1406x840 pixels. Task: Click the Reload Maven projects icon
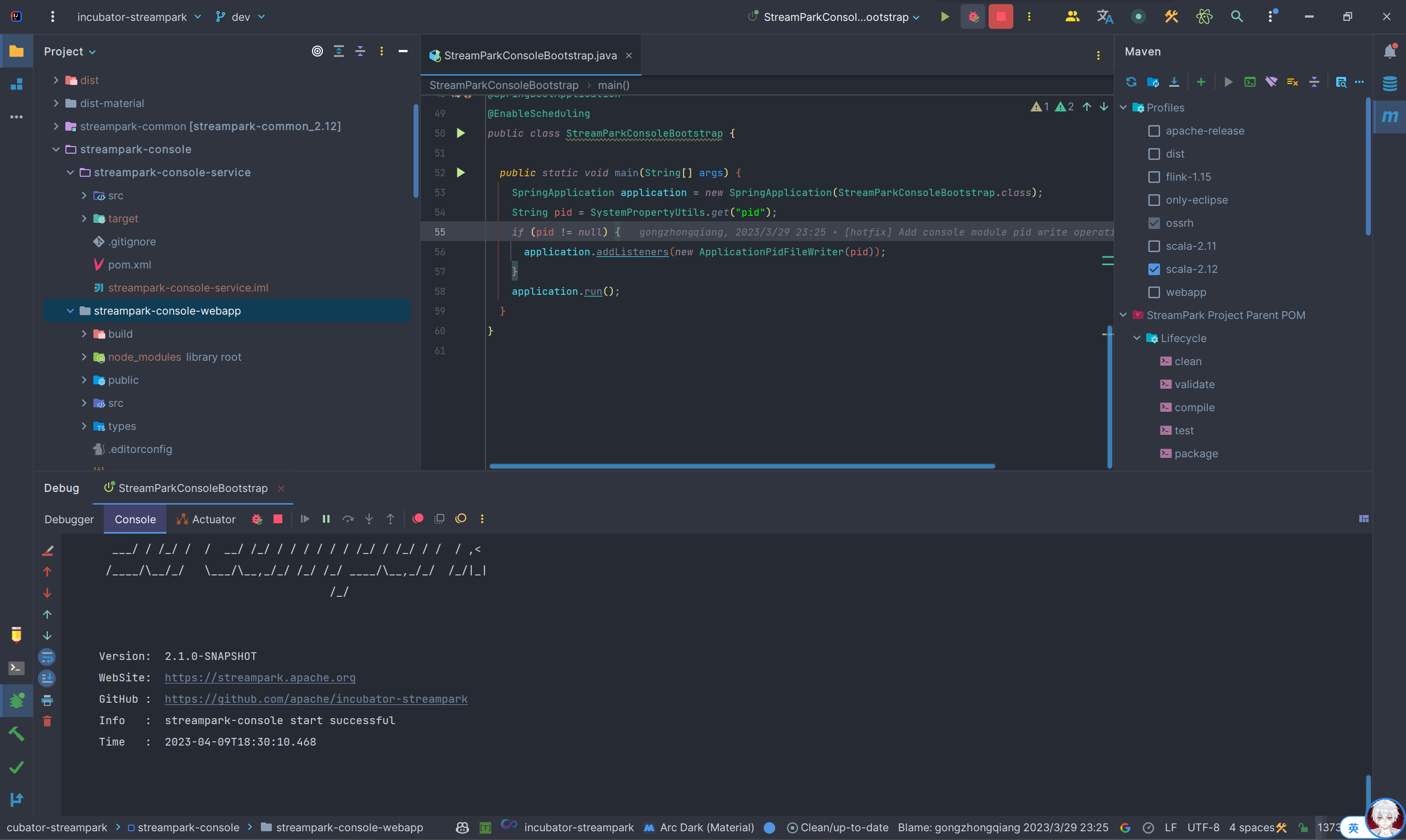pos(1131,82)
